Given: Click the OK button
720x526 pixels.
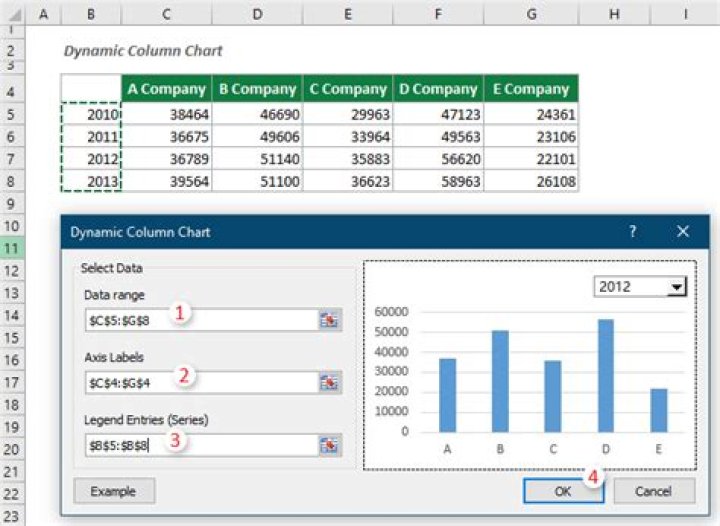Looking at the screenshot, I should pos(563,491).
